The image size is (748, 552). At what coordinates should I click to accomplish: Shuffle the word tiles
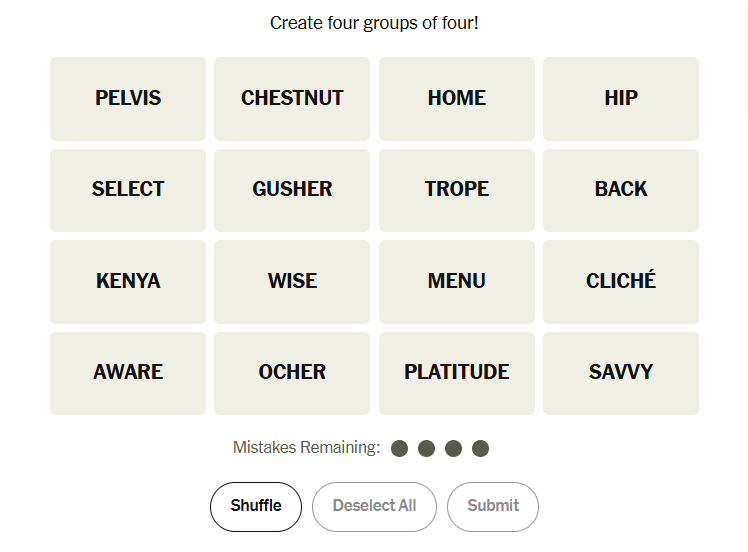pos(256,506)
